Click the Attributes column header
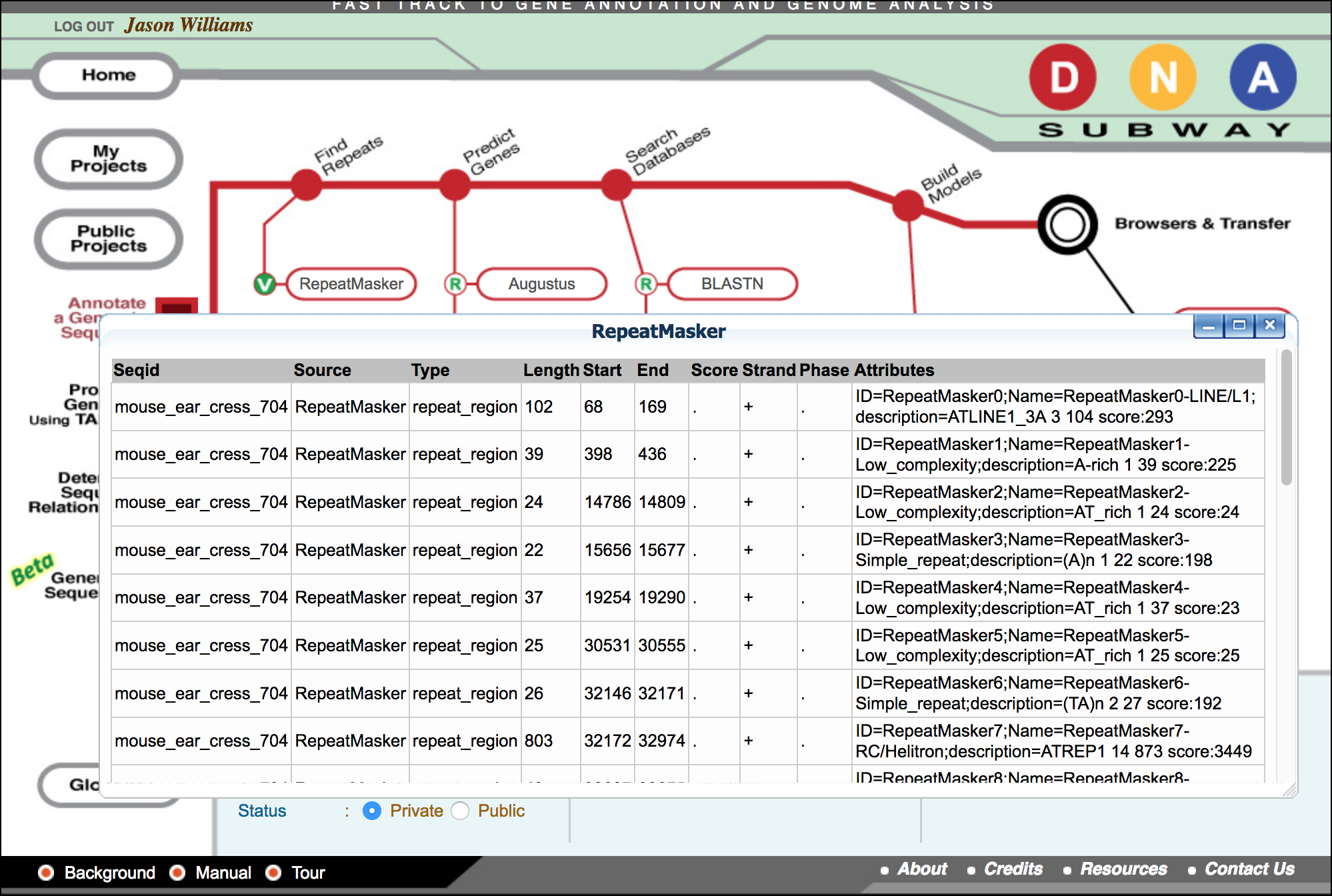 point(894,370)
